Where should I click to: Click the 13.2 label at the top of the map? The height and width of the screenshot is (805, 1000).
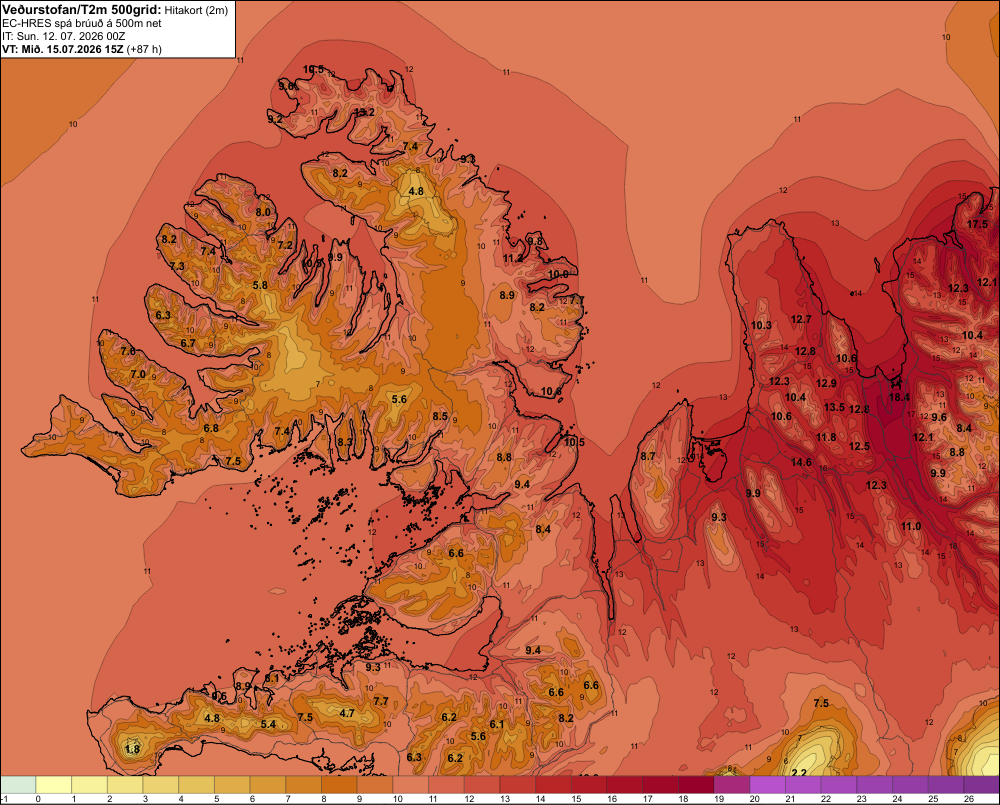coord(364,112)
